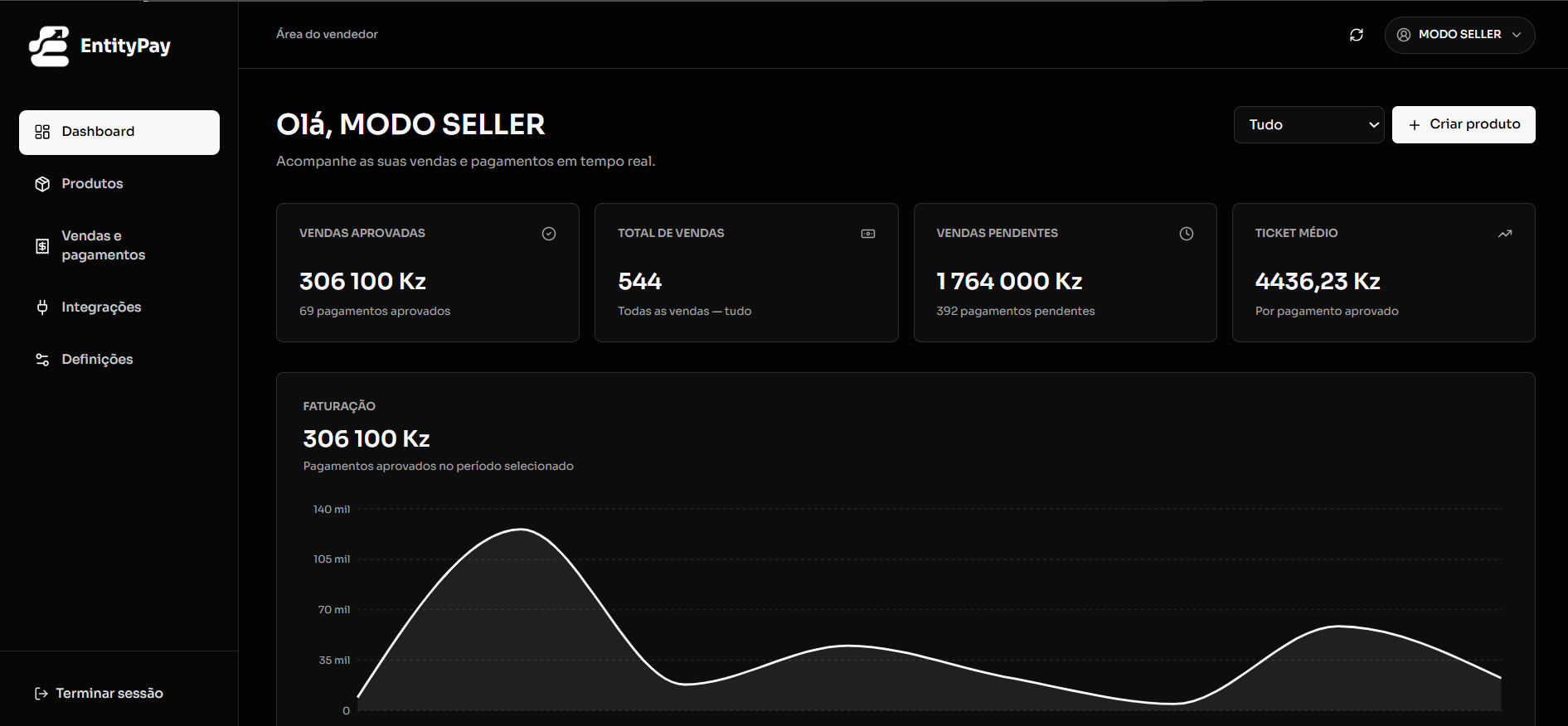Click the check-circle icon on Vendas Aprovadas
The height and width of the screenshot is (726, 1568).
549,234
